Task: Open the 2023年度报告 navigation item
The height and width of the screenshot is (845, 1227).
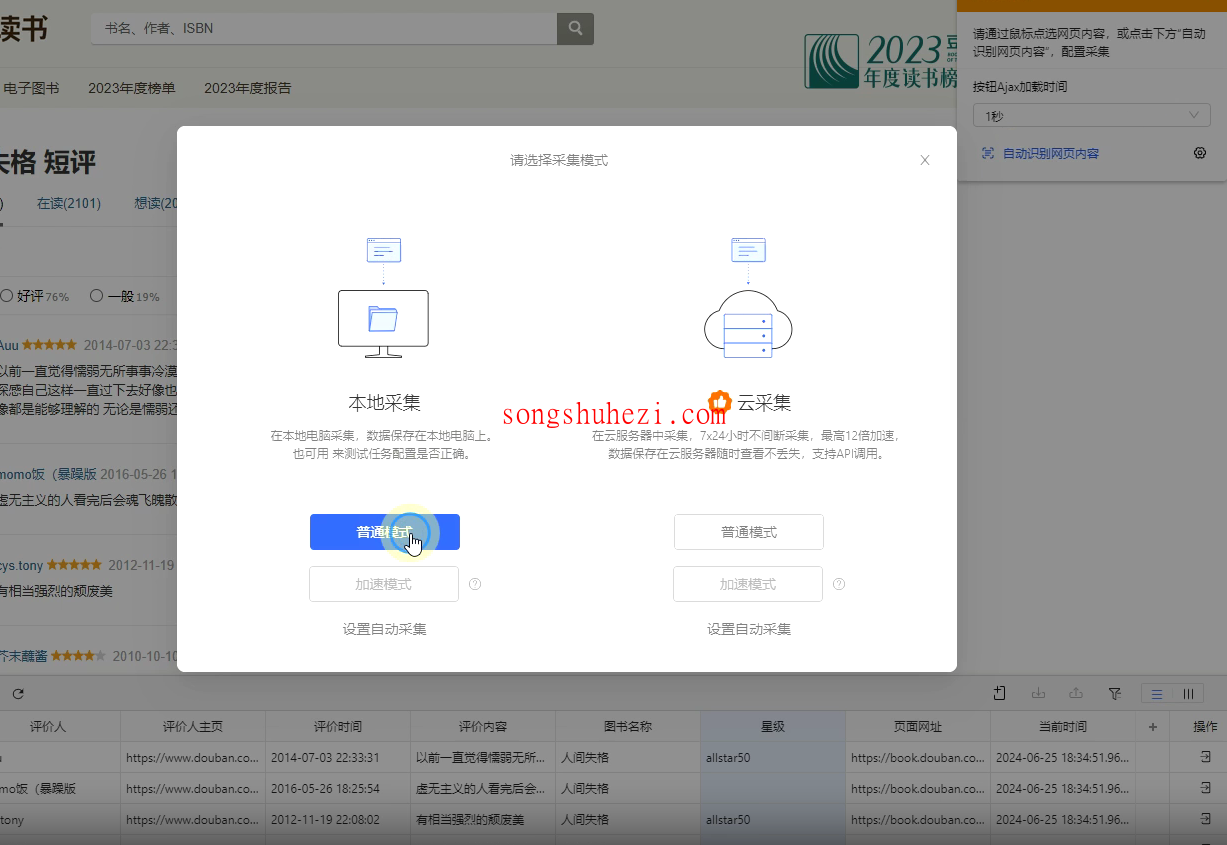Action: (x=248, y=88)
